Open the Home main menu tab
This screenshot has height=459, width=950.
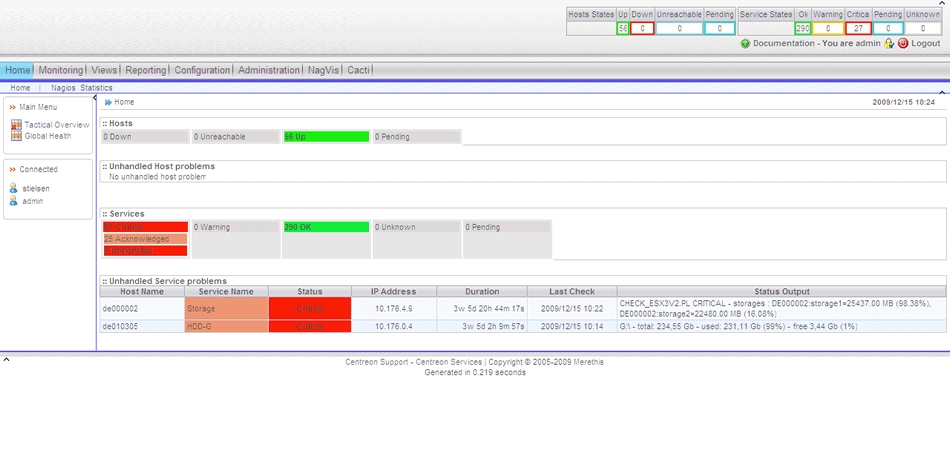click(18, 70)
